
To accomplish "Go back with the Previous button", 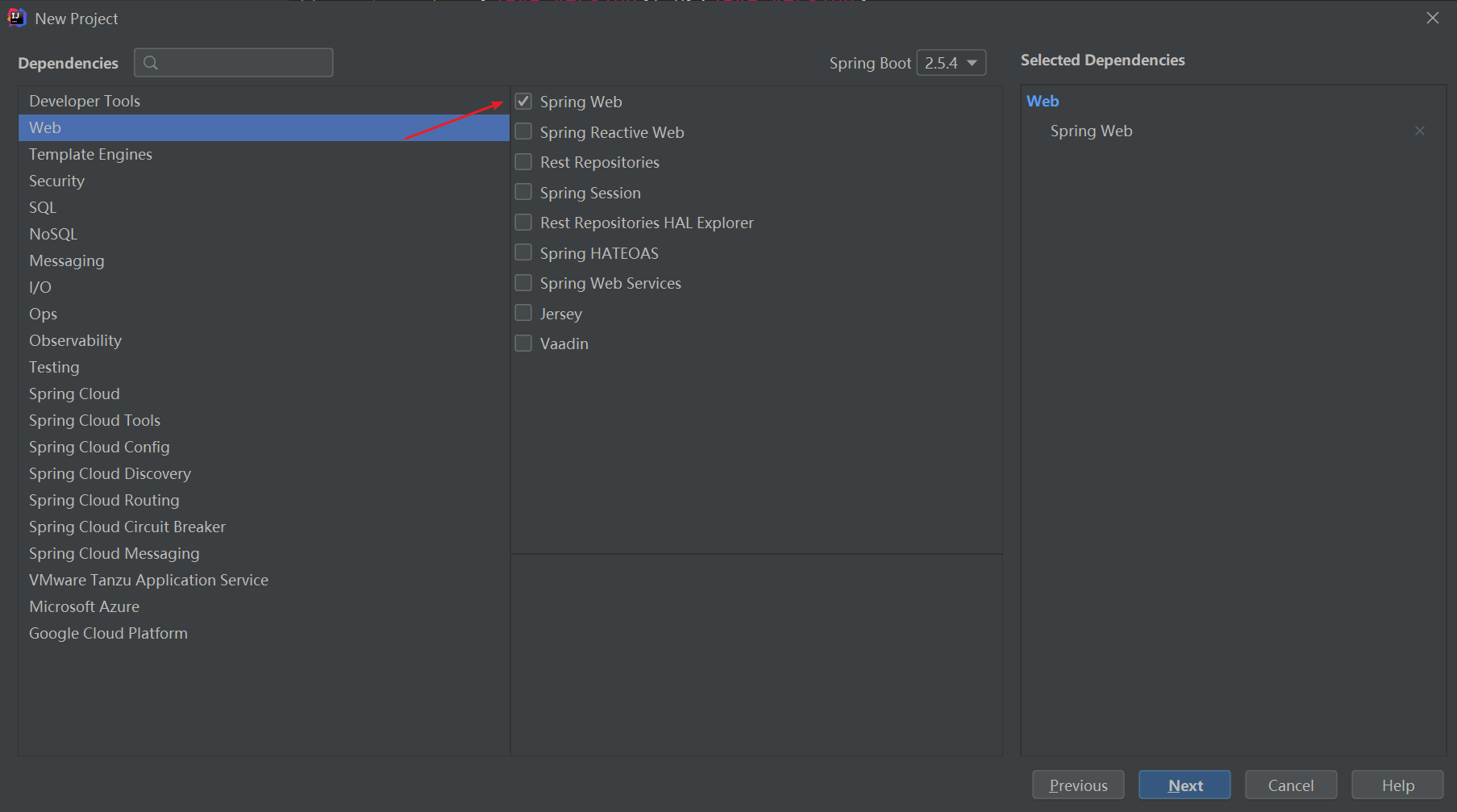I will pos(1078,785).
